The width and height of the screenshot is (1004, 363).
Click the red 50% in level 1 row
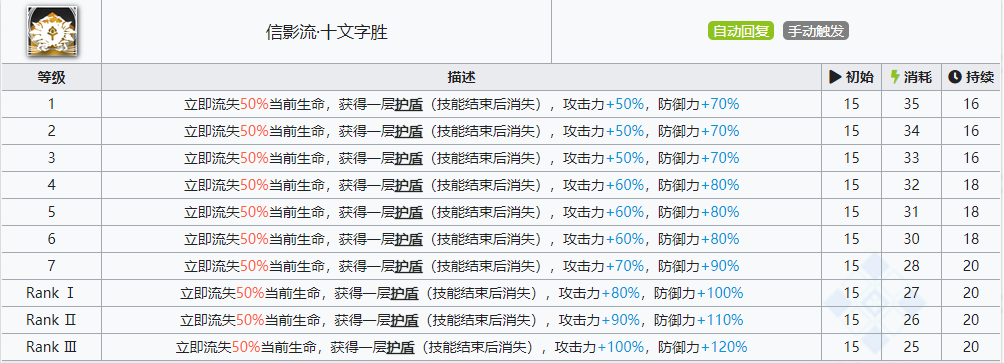click(x=254, y=104)
